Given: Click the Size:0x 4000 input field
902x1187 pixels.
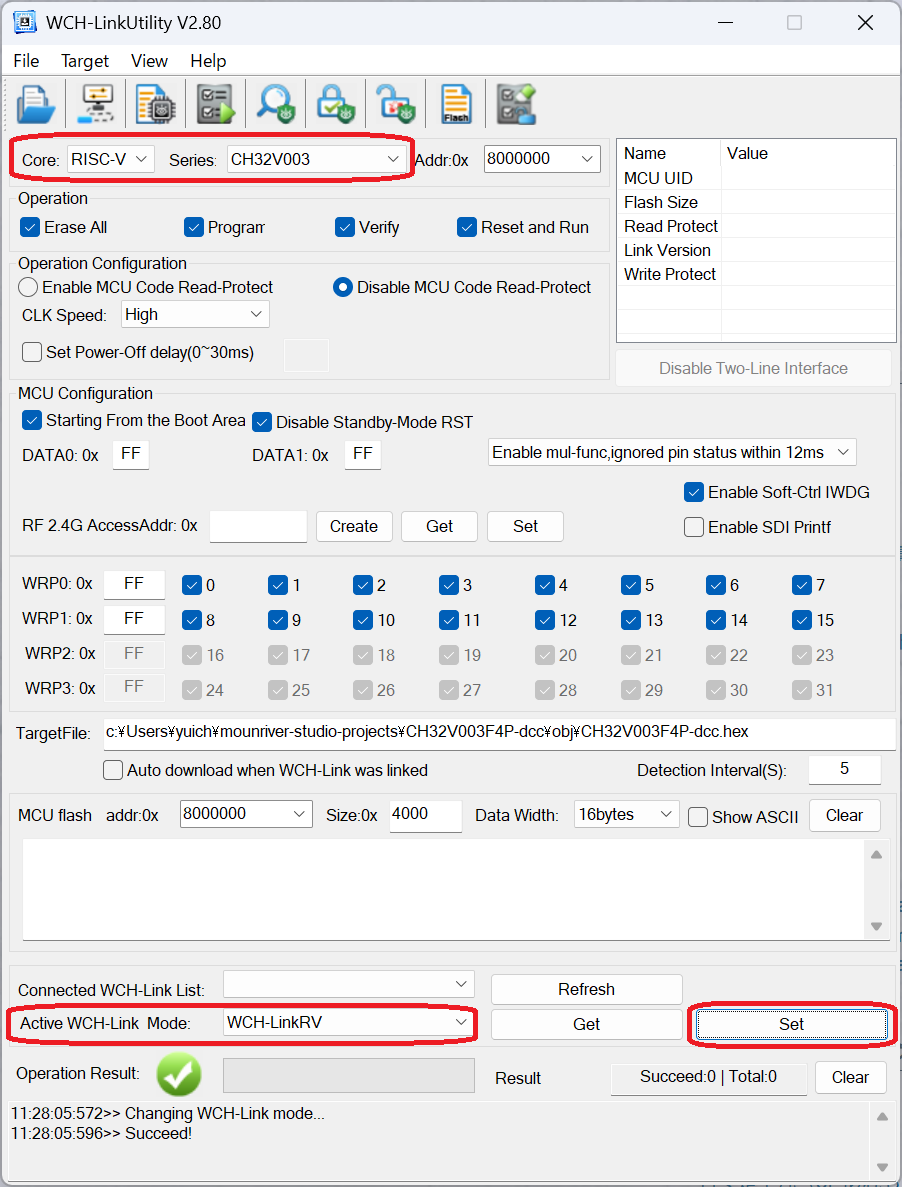Looking at the screenshot, I should pyautogui.click(x=425, y=815).
